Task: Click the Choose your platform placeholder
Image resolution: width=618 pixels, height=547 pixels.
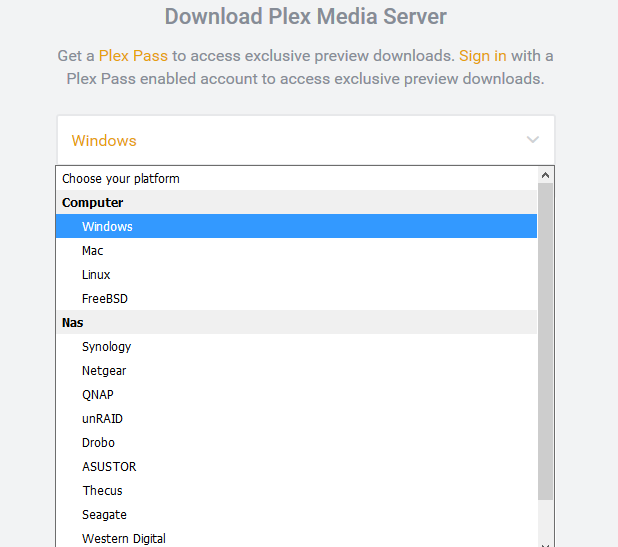Action: point(121,179)
